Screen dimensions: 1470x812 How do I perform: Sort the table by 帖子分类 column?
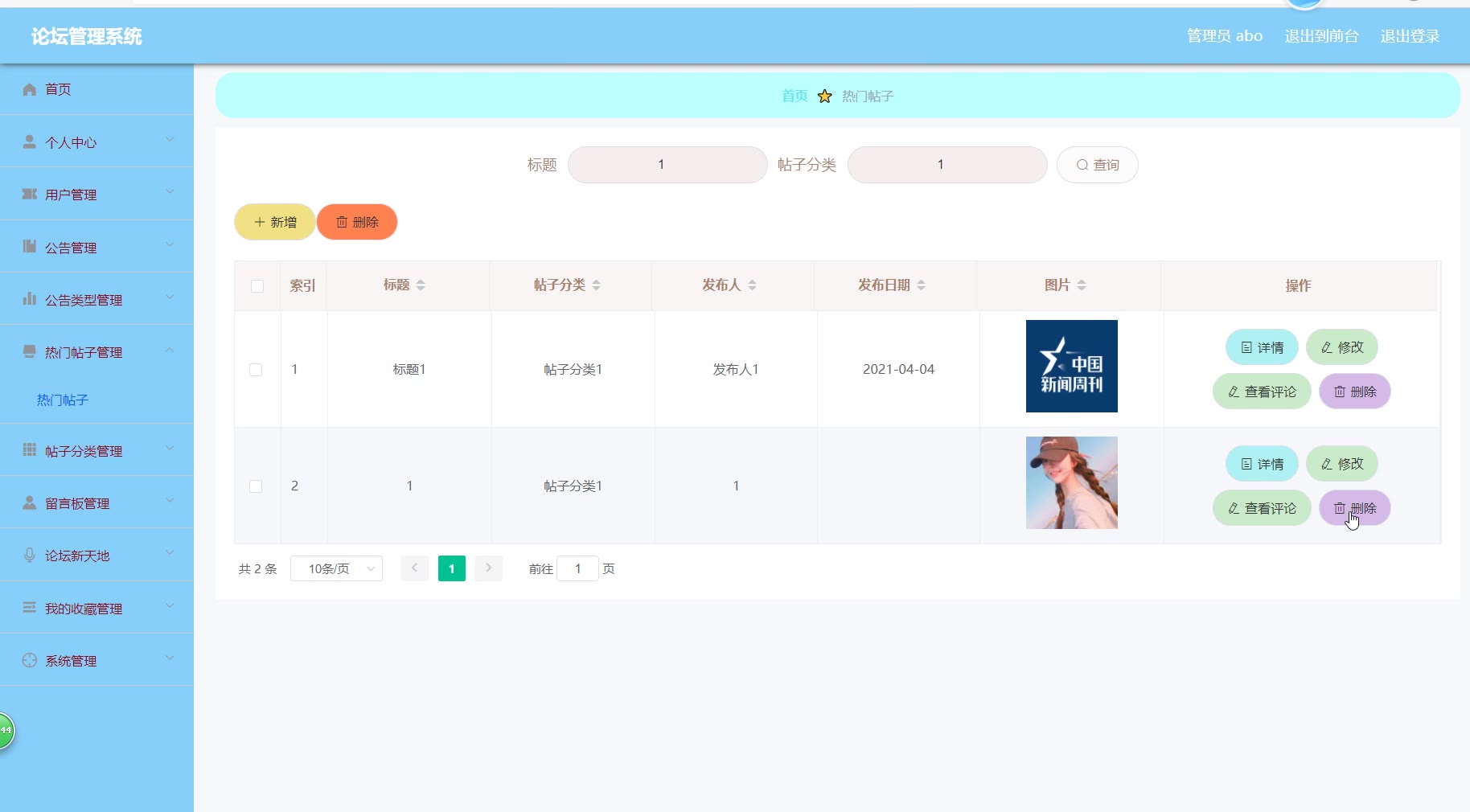(x=596, y=285)
